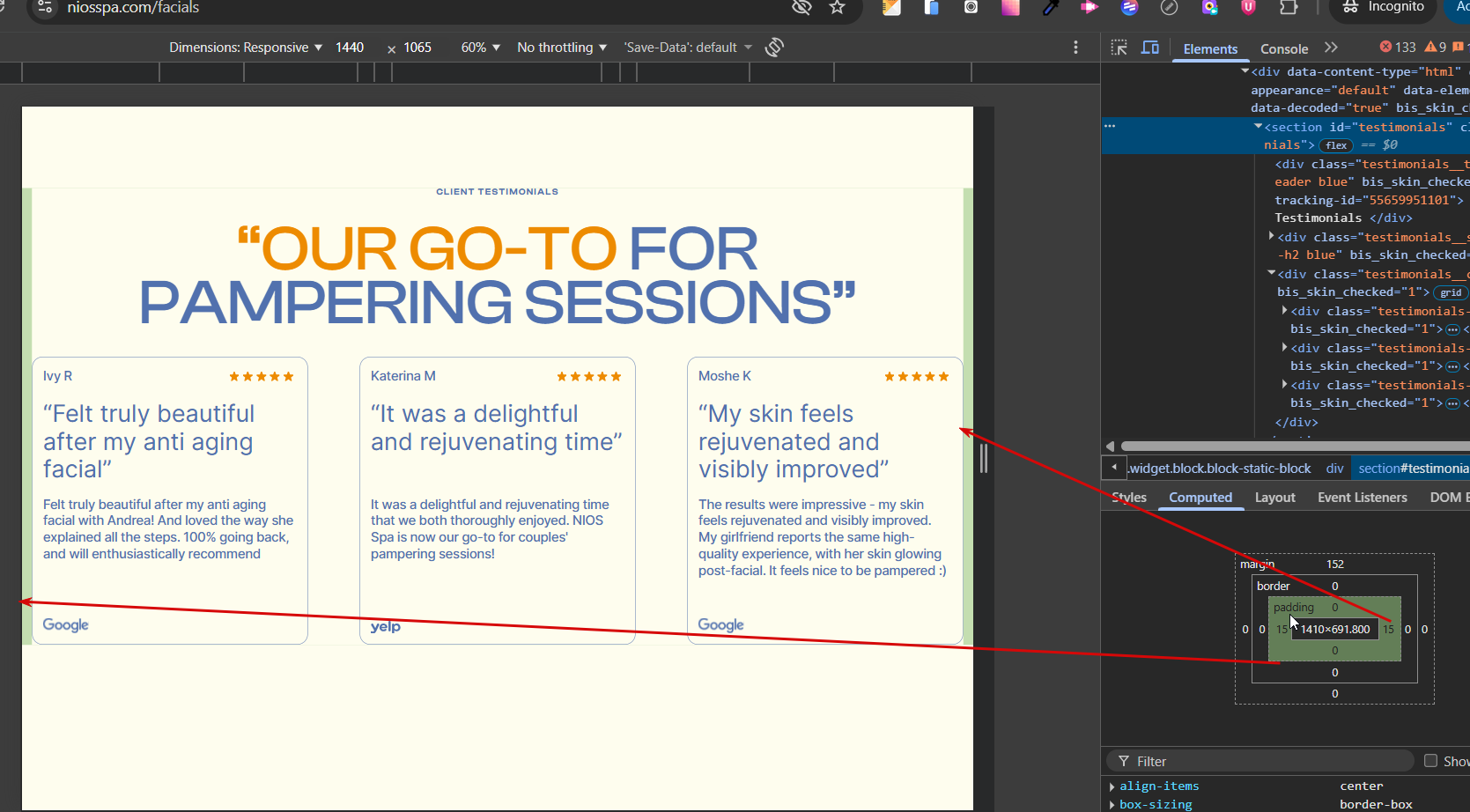Open the Dimensions Responsive dropdown

tap(246, 48)
